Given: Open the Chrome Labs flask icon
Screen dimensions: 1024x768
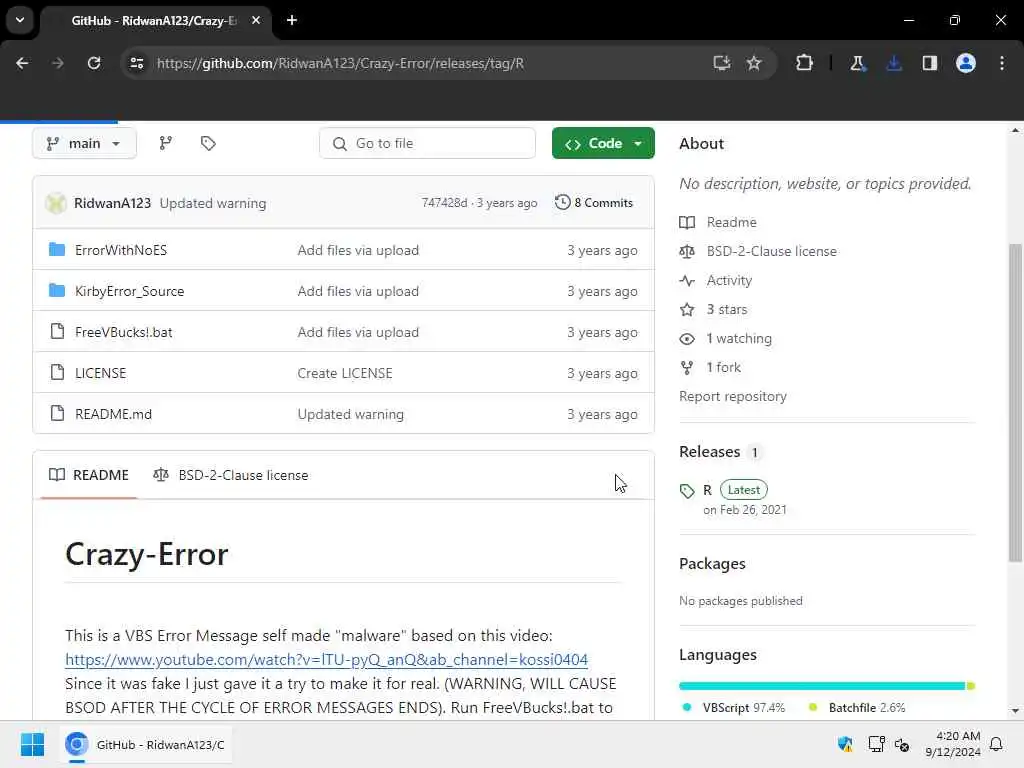Looking at the screenshot, I should pyautogui.click(x=857, y=63).
